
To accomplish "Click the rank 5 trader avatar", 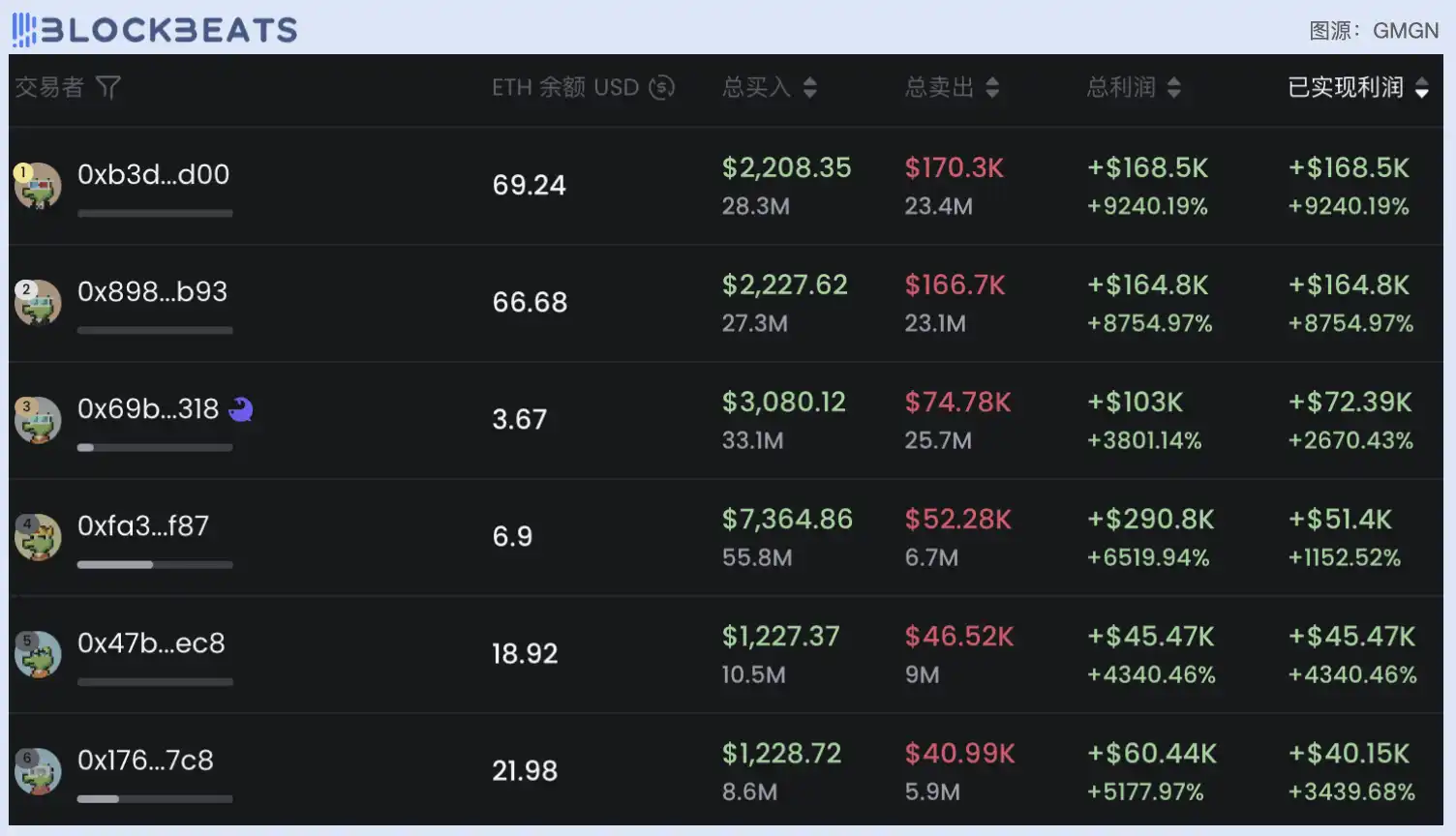I will (39, 654).
